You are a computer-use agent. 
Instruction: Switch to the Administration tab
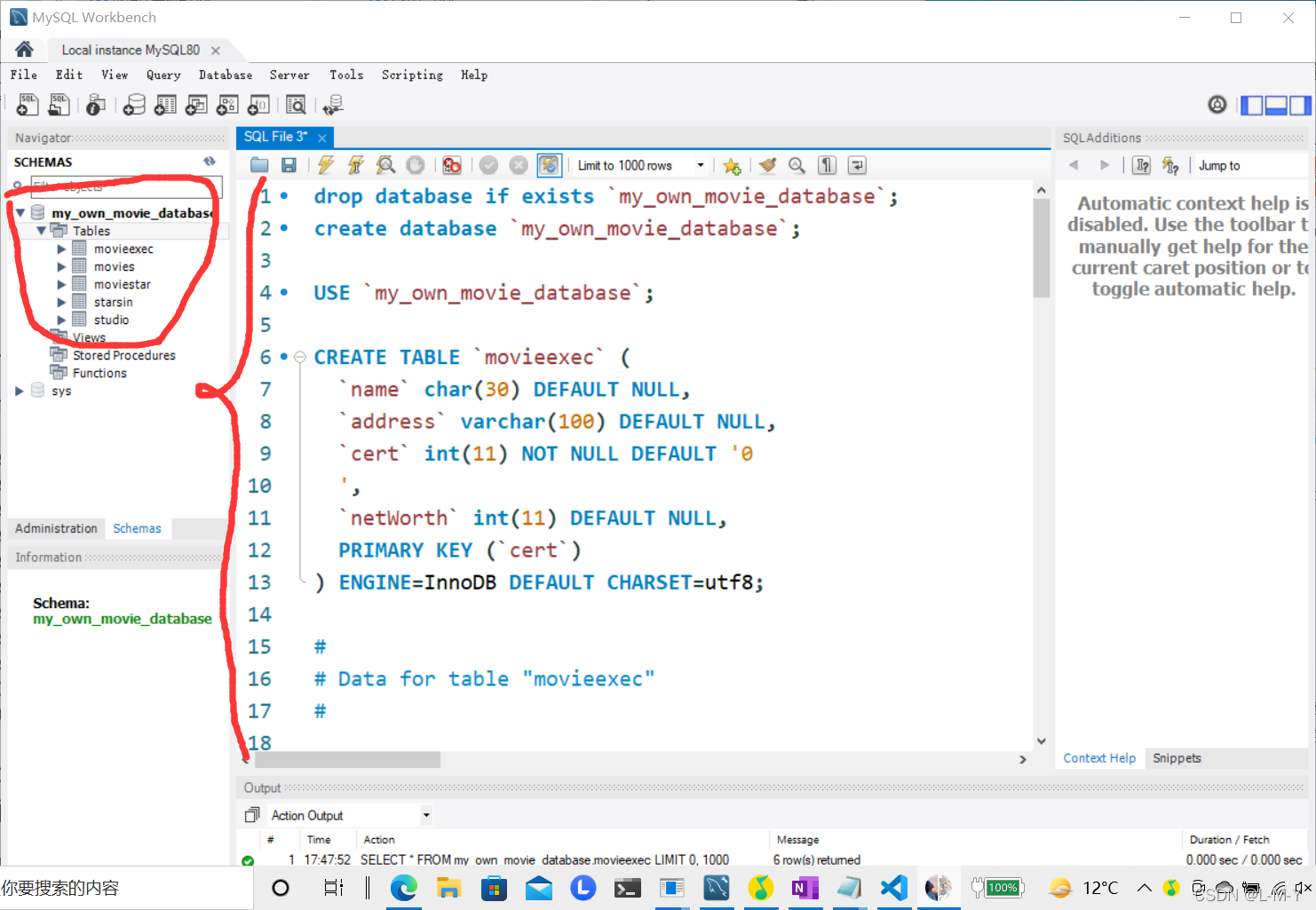(56, 528)
